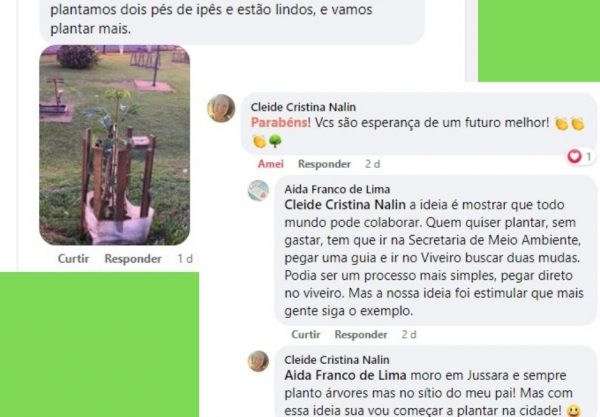600x417 pixels.
Task: Reply to Aida Franco de Lima's comment
Action: 361,334
